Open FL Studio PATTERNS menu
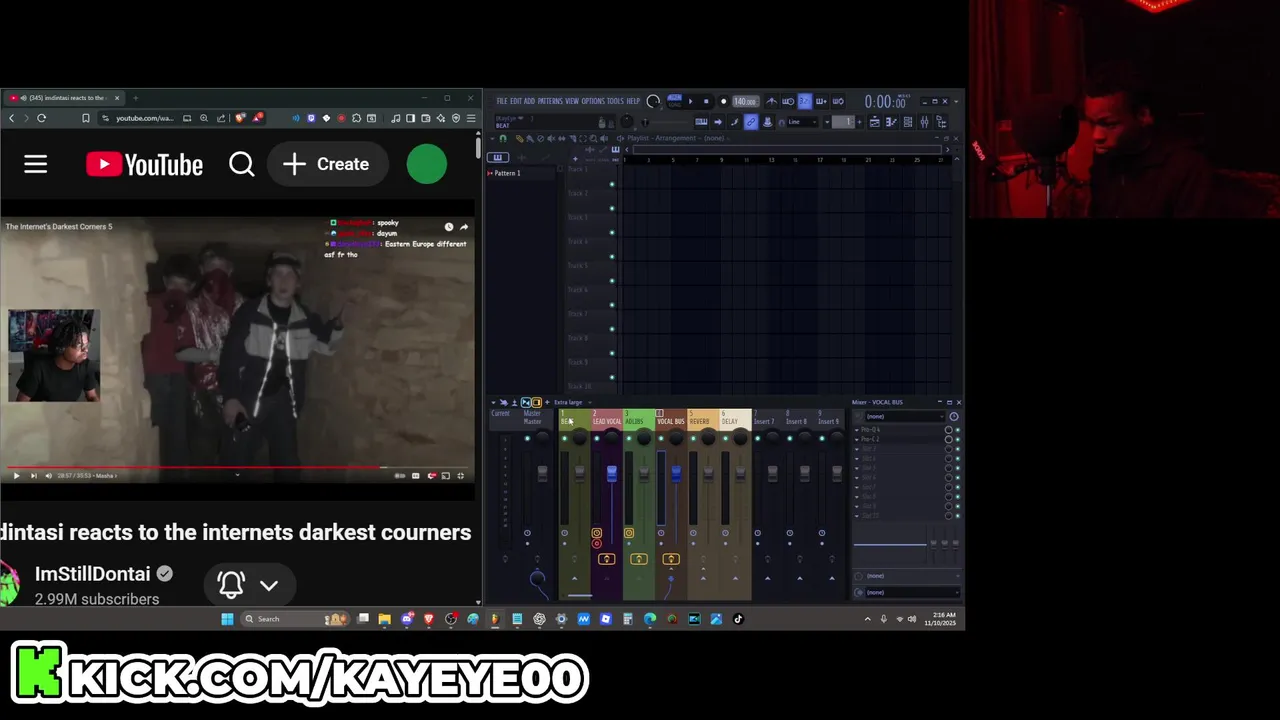Screen dimensions: 1280x720 [x=550, y=101]
